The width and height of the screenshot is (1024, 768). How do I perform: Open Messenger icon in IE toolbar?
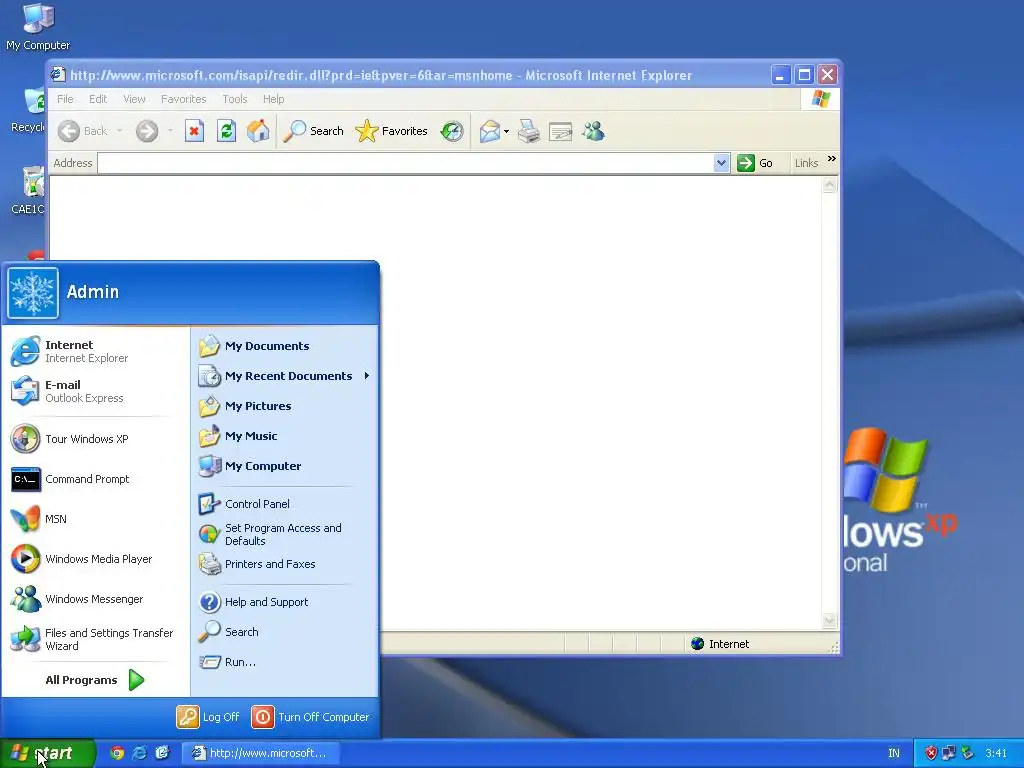[x=594, y=131]
